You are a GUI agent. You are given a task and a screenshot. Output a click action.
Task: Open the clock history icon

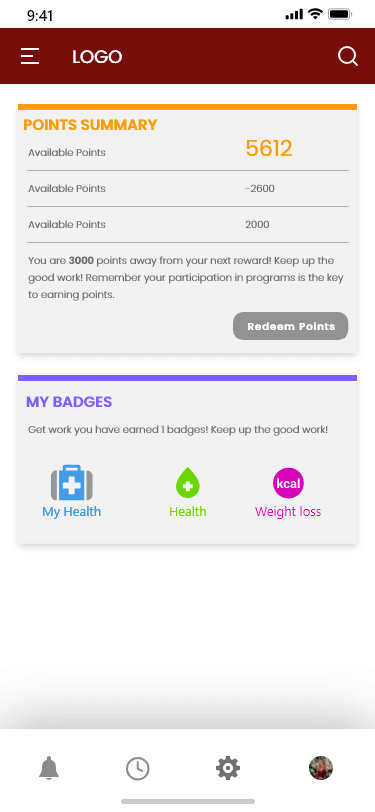[138, 768]
